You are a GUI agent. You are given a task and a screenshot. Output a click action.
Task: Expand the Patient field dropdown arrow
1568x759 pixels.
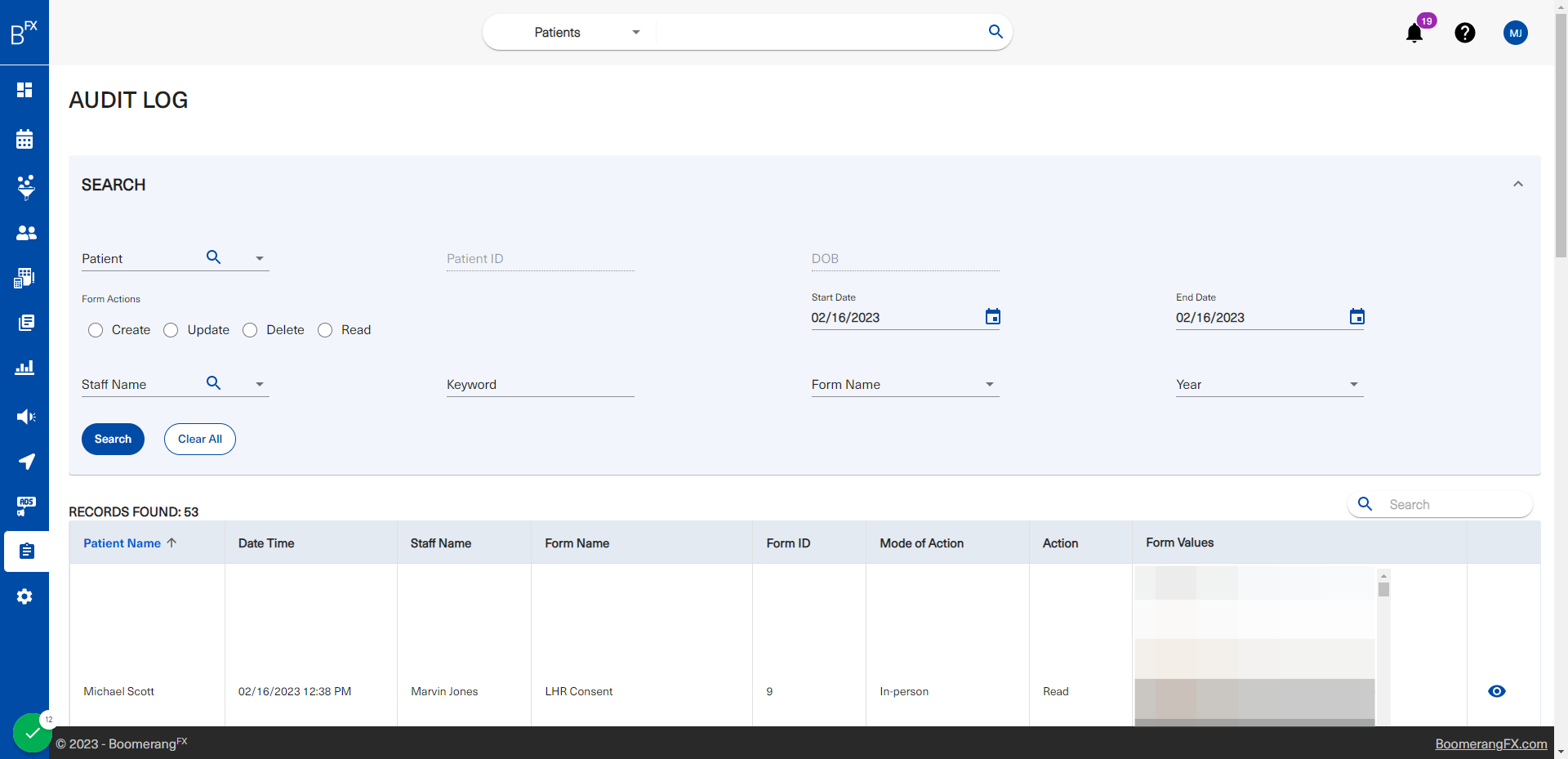(x=260, y=259)
